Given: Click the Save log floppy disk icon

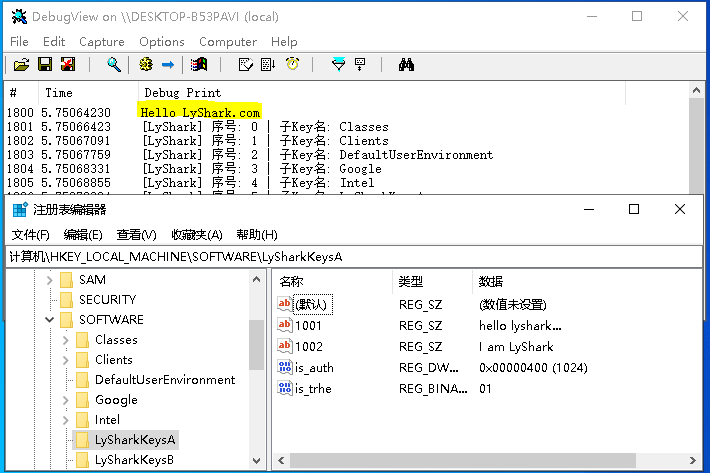Looking at the screenshot, I should point(44,65).
